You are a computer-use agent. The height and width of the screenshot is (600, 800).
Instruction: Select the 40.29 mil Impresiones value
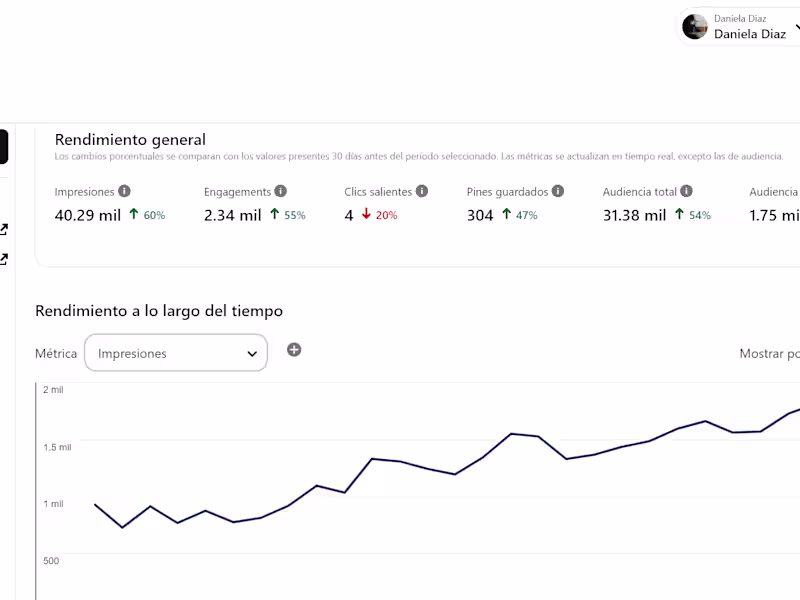[x=88, y=215]
